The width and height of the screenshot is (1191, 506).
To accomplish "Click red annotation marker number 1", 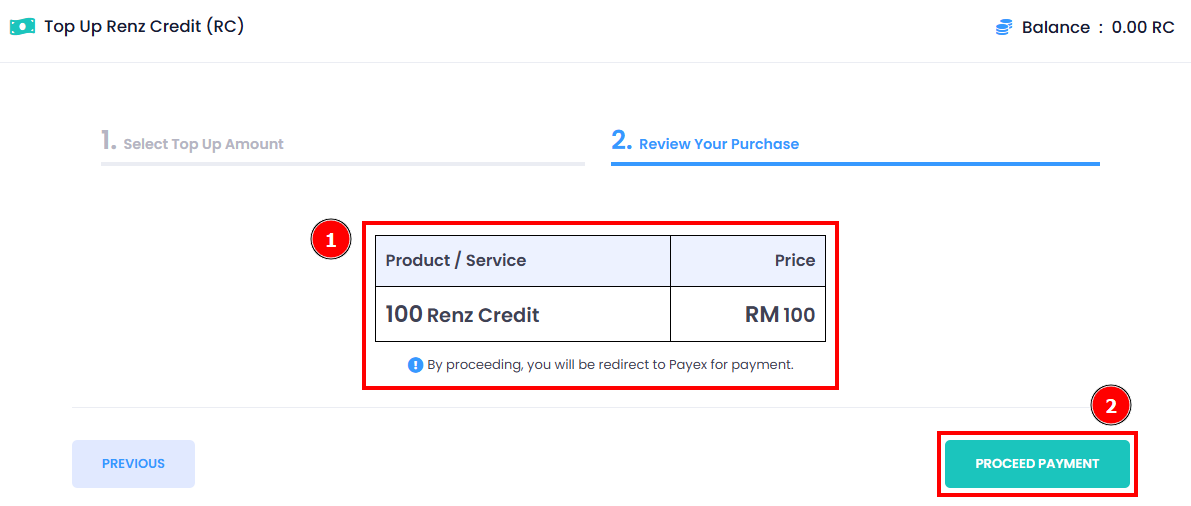I will click(x=330, y=240).
